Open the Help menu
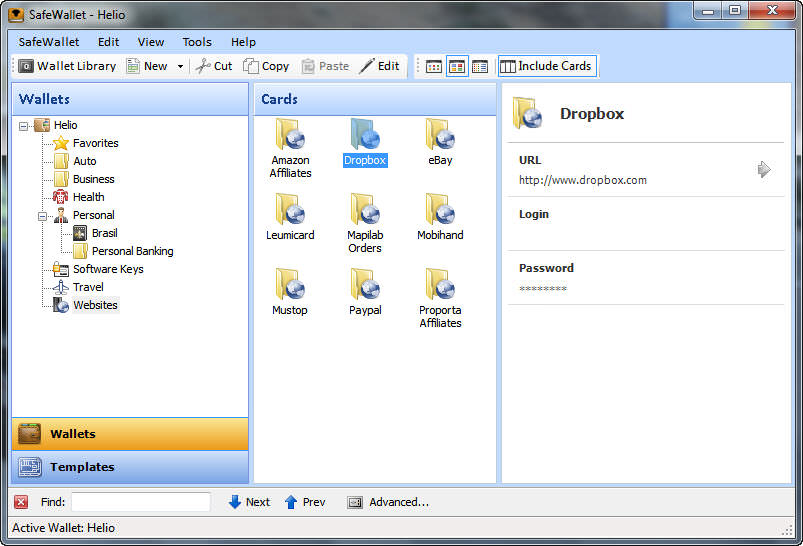The width and height of the screenshot is (803, 546). click(243, 42)
